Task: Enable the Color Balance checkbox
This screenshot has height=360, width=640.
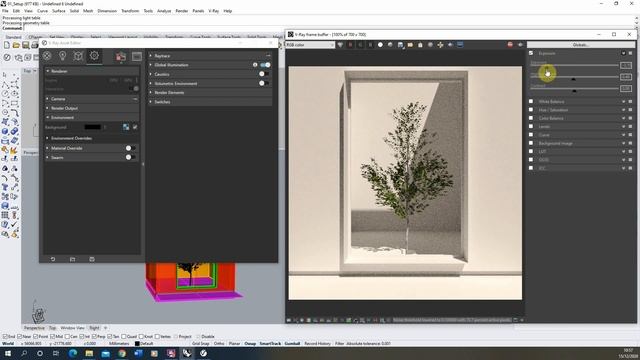Action: (x=531, y=118)
